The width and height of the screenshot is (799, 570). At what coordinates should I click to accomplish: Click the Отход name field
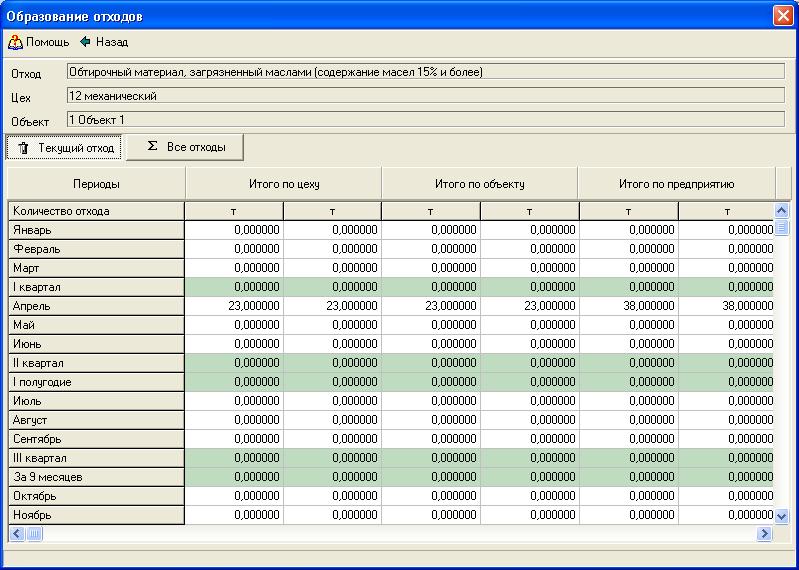coord(425,72)
